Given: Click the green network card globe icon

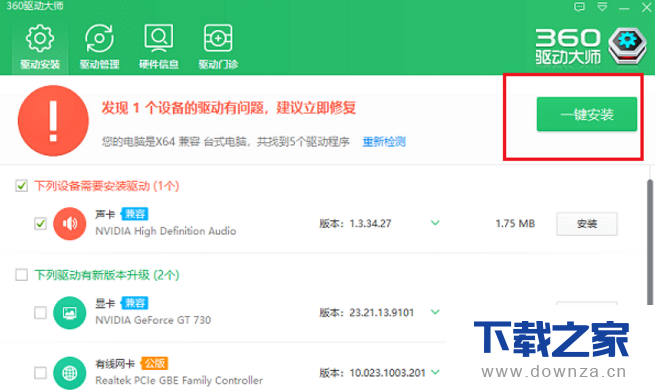Looking at the screenshot, I should 70,372.
